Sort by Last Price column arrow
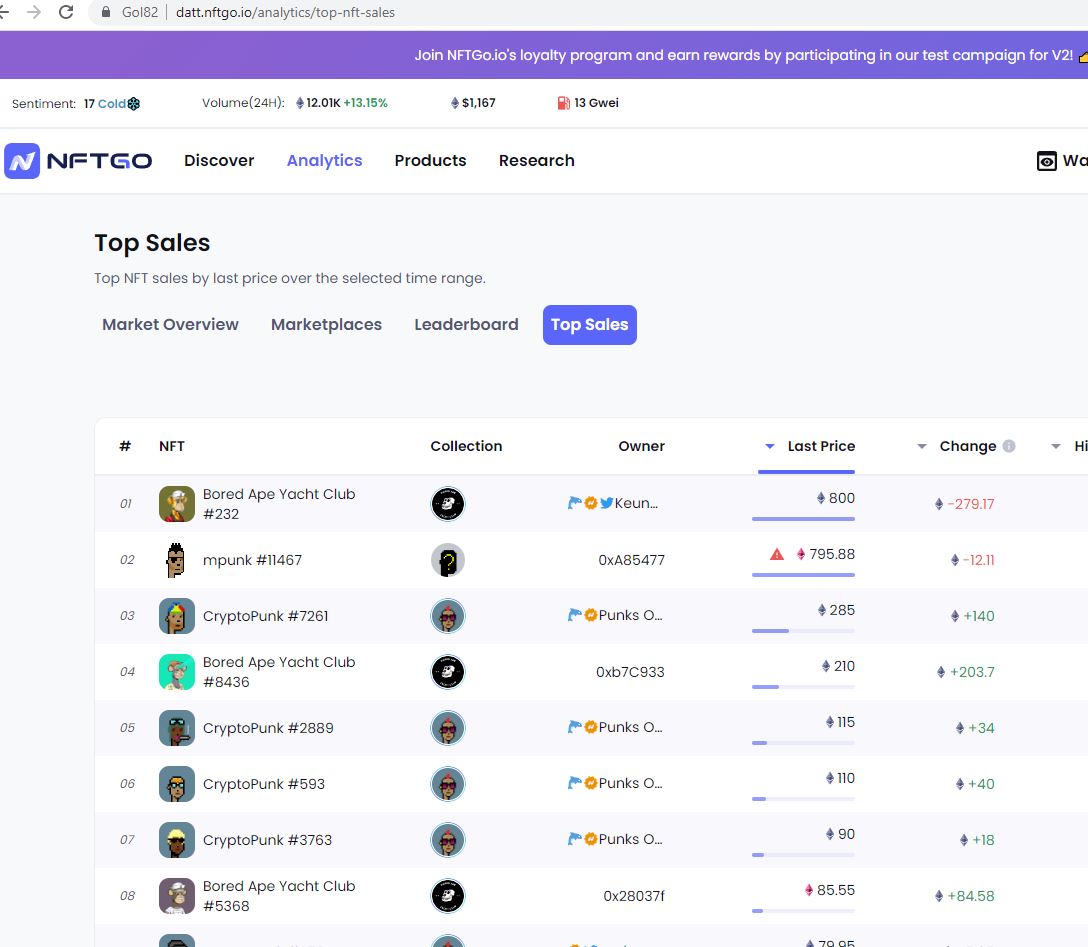Image resolution: width=1088 pixels, height=947 pixels. [770, 446]
